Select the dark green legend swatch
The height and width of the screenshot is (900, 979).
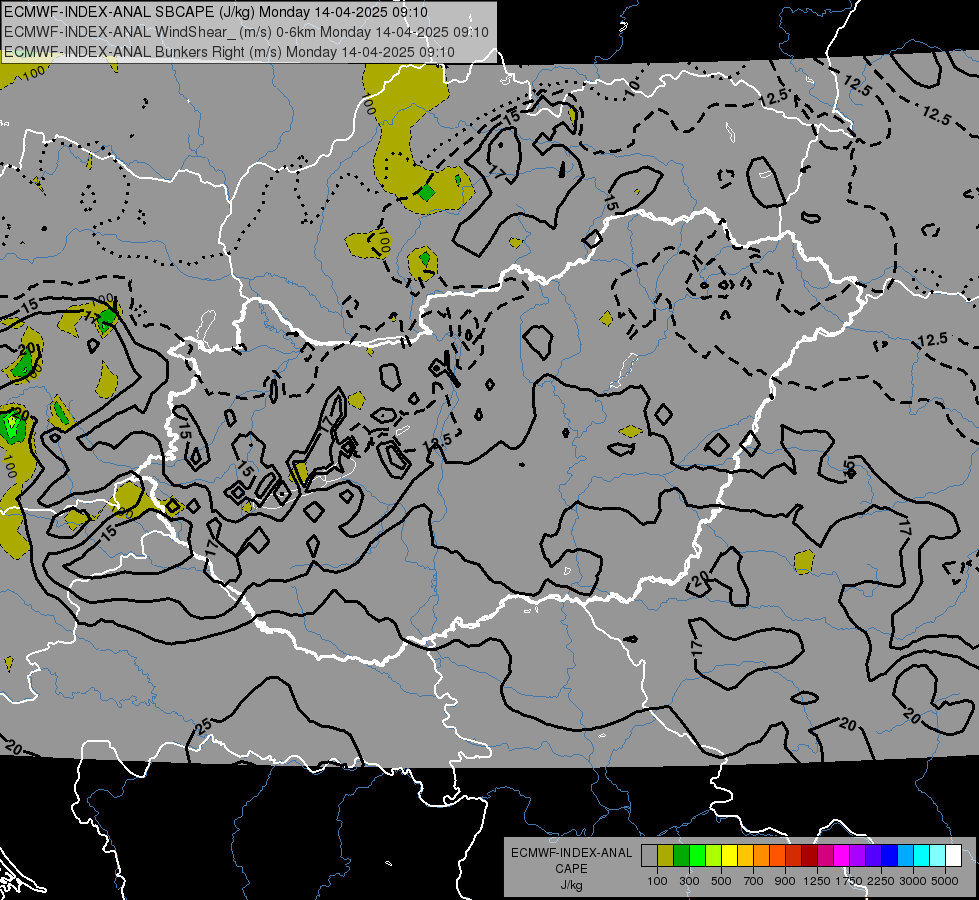[x=682, y=856]
